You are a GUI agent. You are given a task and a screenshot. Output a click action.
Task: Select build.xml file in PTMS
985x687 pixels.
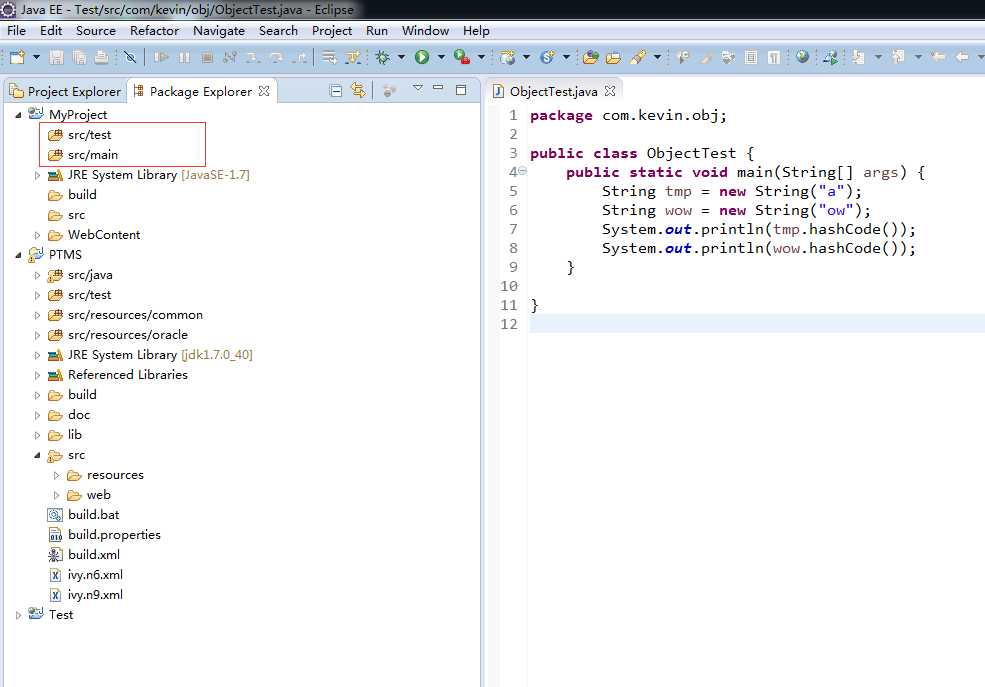(94, 554)
